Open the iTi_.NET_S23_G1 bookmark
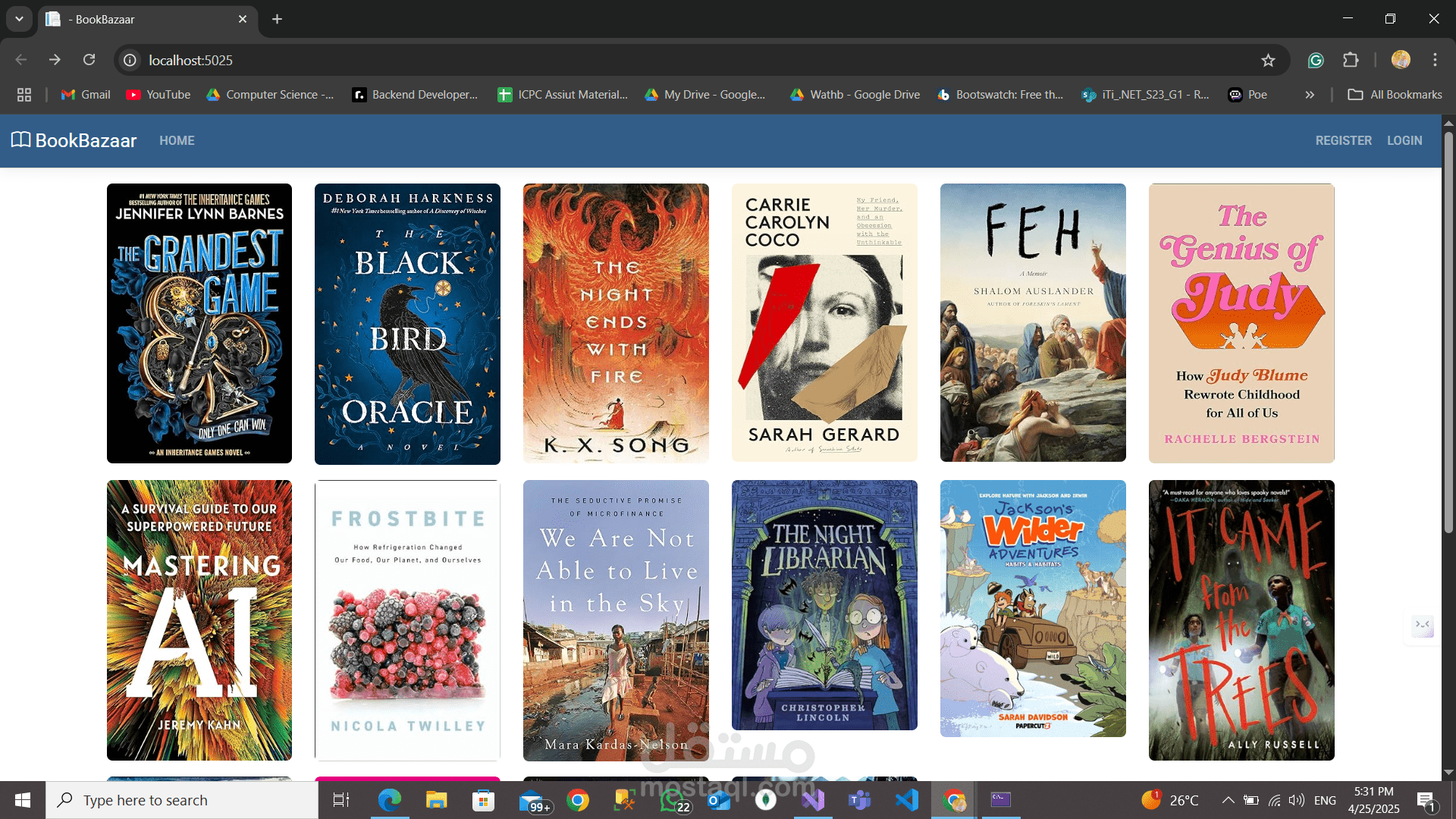The height and width of the screenshot is (819, 1456). coord(1145,95)
